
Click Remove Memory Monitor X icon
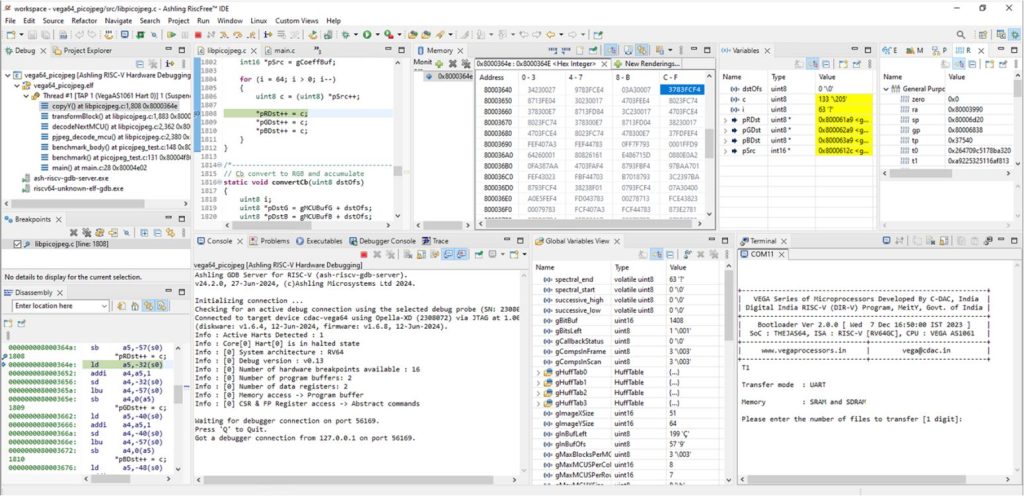(453, 63)
